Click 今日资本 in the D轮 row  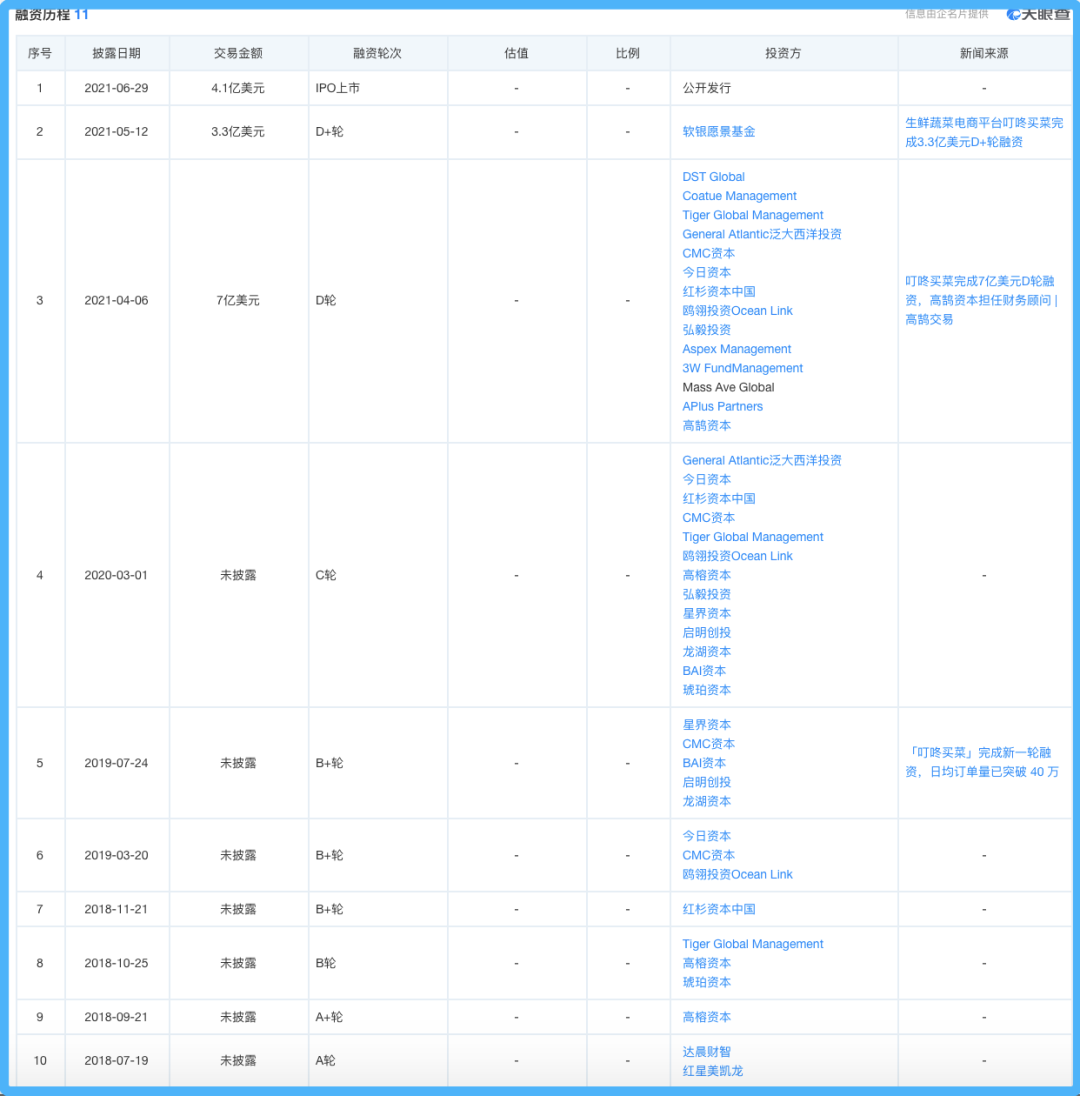click(707, 272)
